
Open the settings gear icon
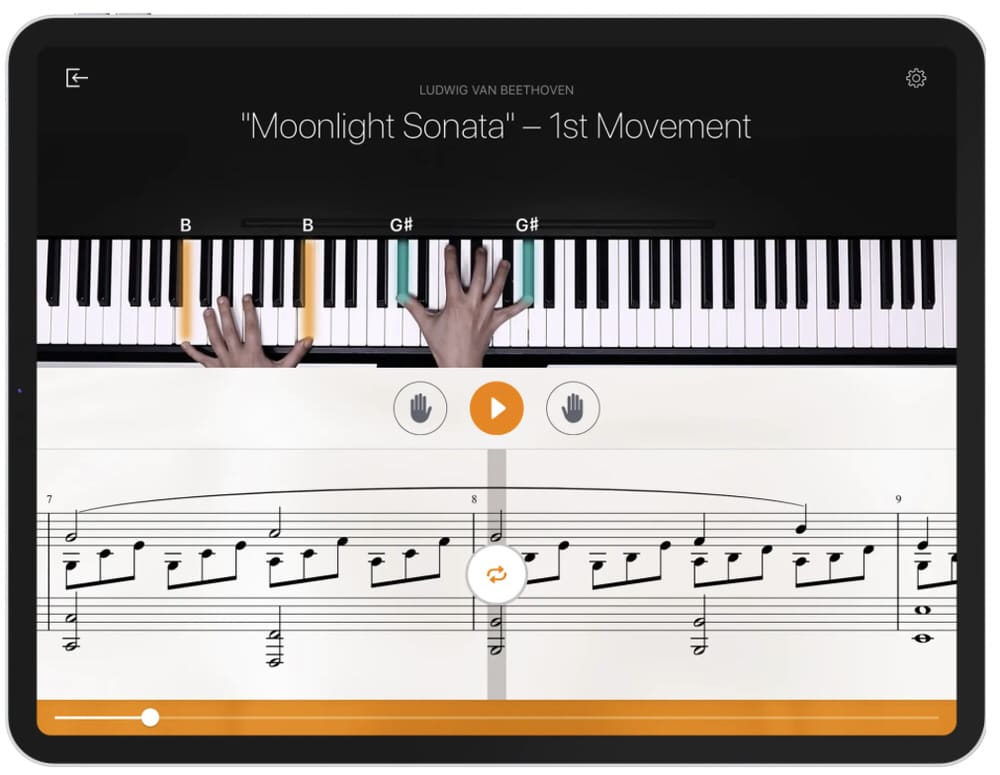pyautogui.click(x=916, y=78)
